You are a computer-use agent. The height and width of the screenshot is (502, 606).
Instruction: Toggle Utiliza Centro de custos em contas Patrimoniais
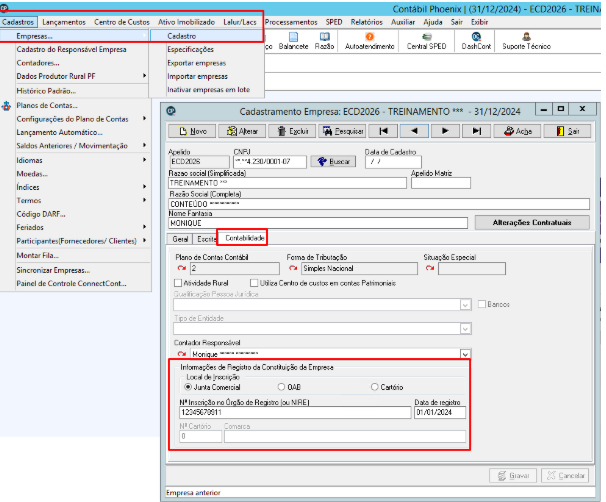254,283
